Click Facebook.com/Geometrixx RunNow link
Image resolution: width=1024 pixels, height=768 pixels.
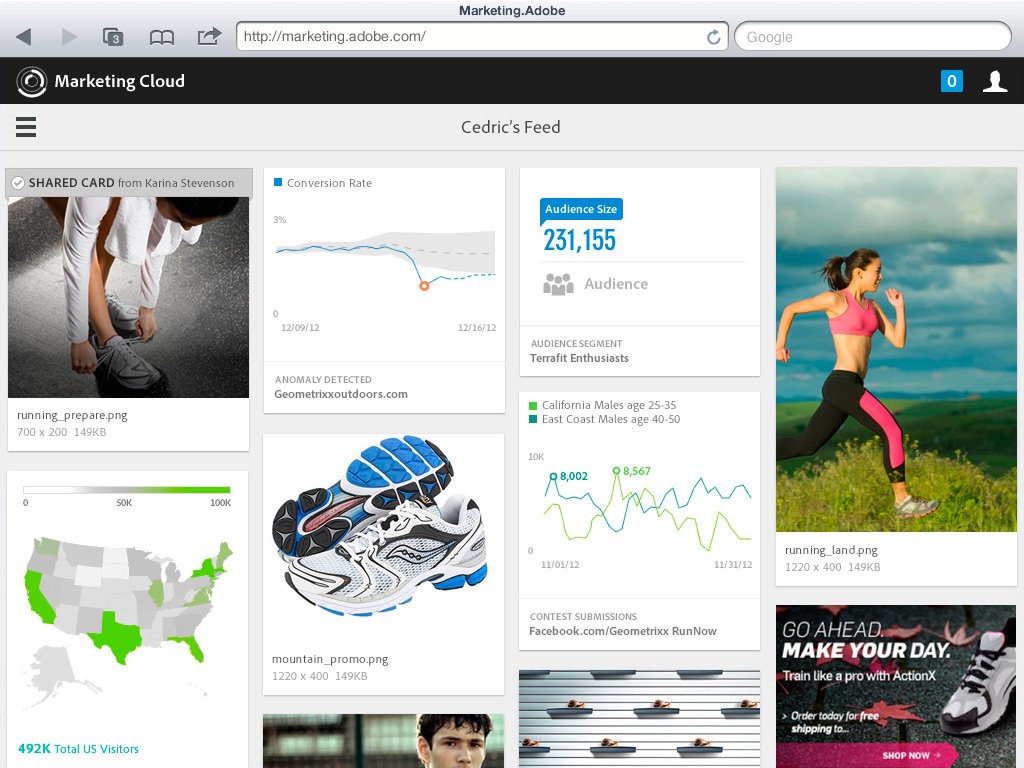623,631
